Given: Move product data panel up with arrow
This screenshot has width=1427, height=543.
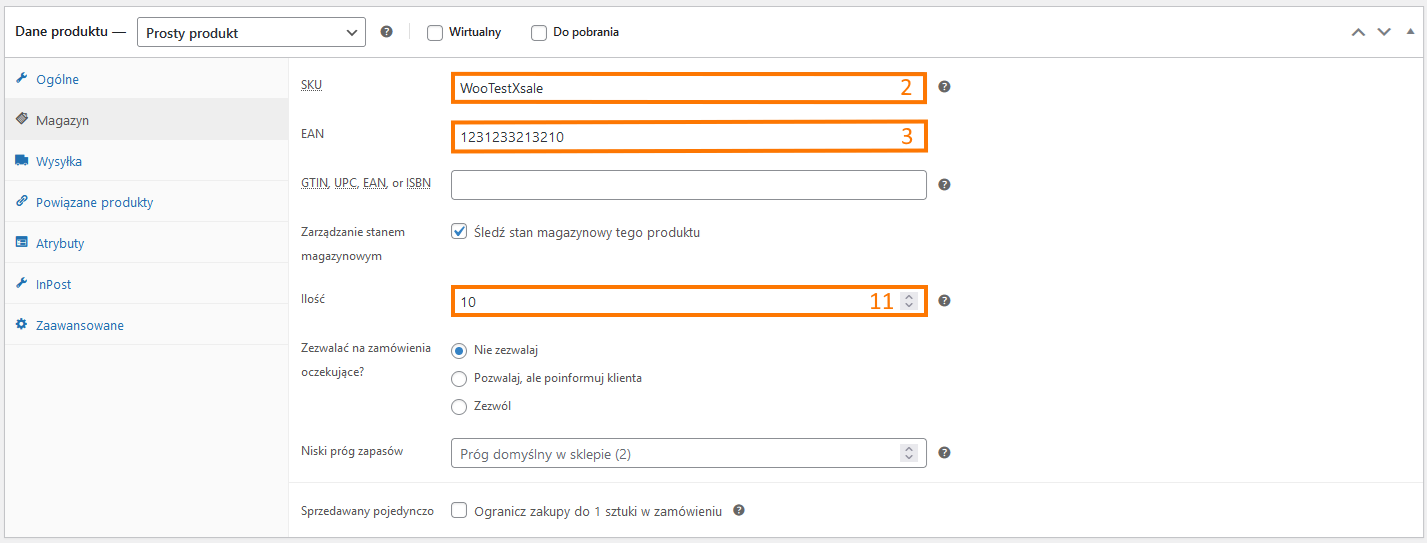Looking at the screenshot, I should (x=1358, y=32).
